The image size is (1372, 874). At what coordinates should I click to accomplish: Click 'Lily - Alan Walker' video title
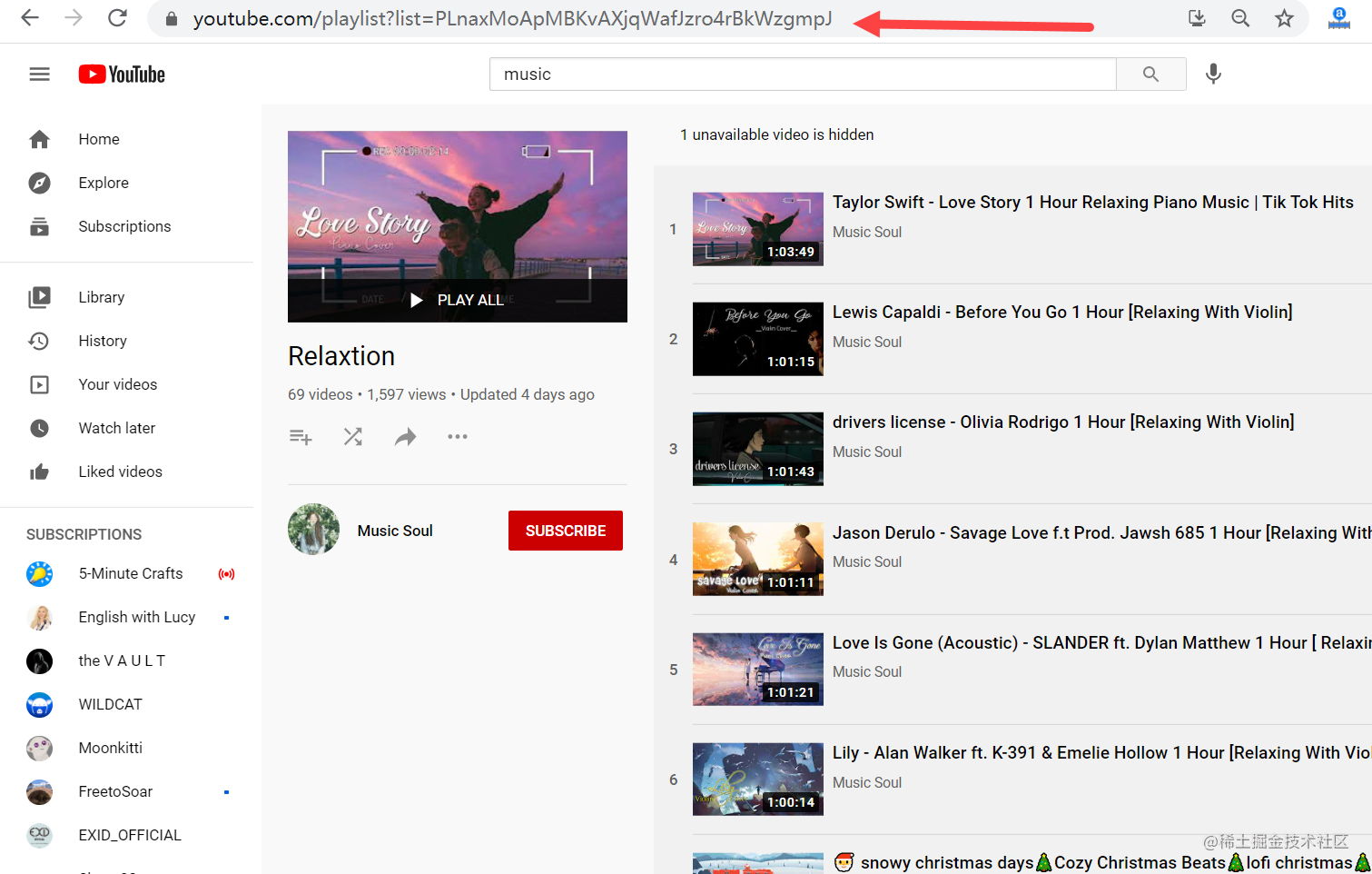[x=1101, y=753]
